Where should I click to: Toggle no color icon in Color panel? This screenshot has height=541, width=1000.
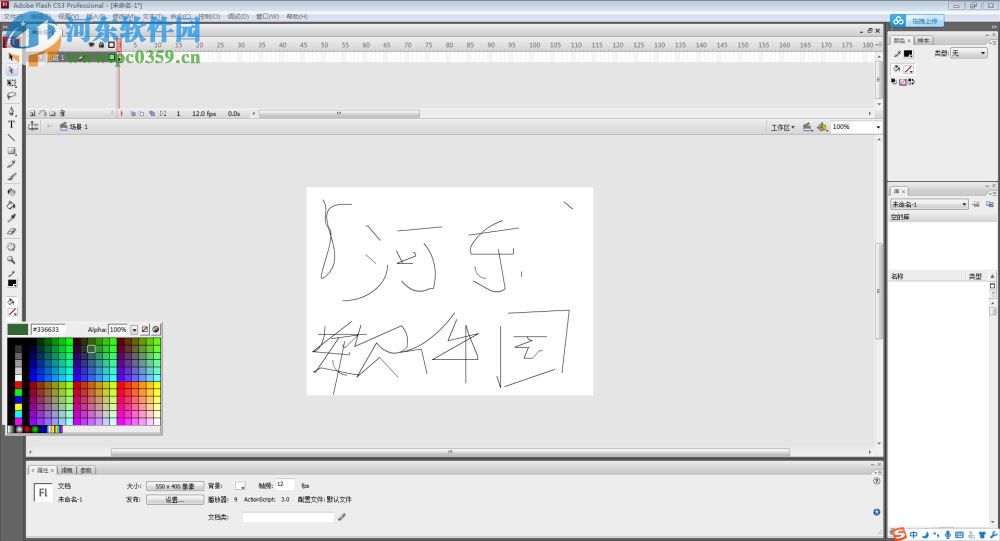903,82
